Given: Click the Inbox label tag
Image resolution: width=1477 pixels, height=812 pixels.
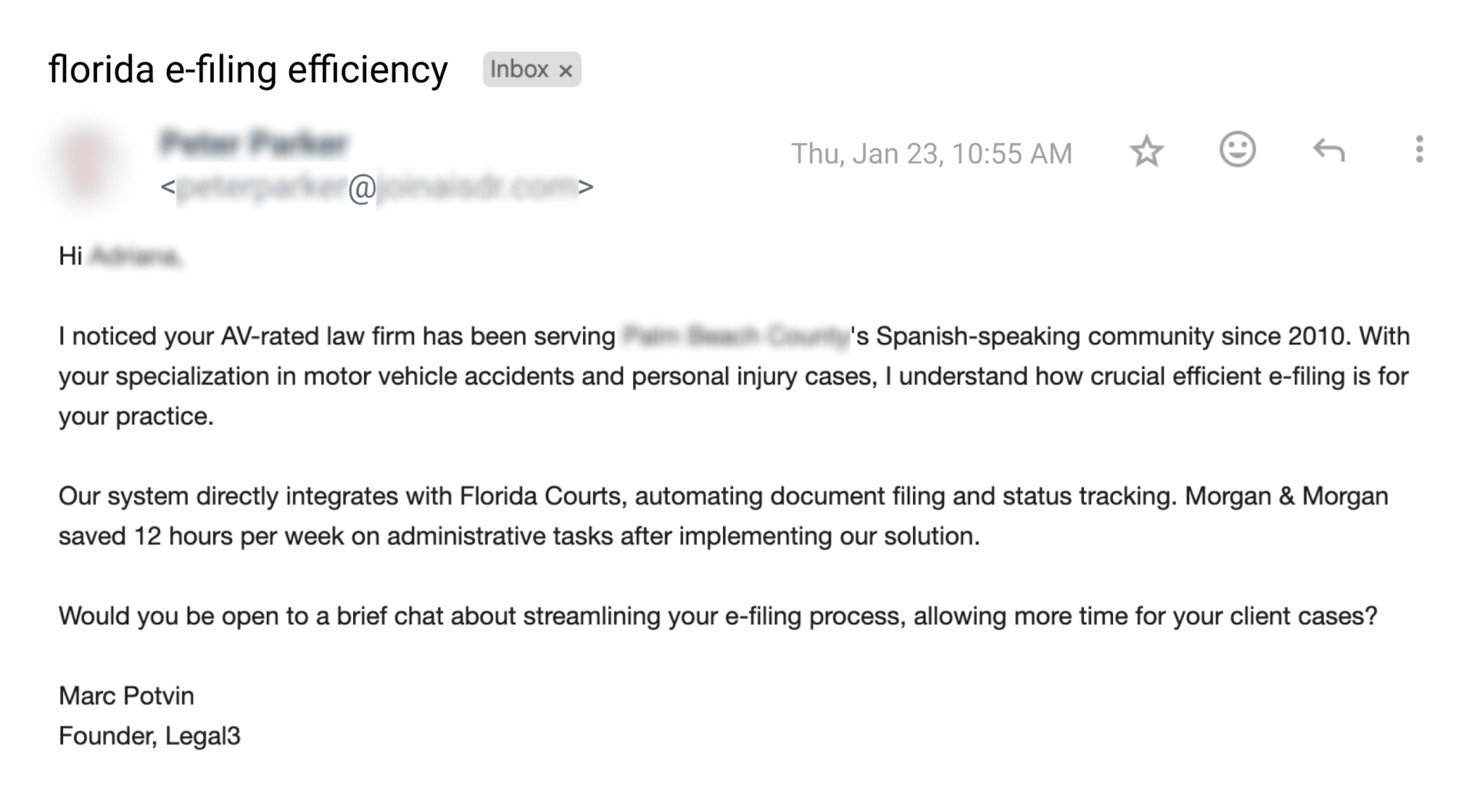Looking at the screenshot, I should [519, 69].
